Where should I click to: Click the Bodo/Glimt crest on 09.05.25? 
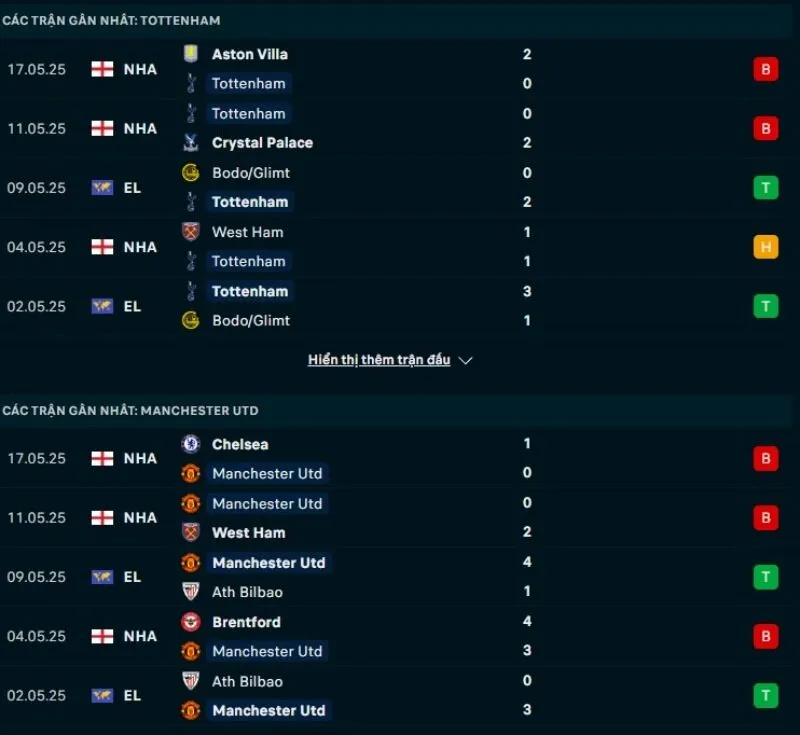pyautogui.click(x=191, y=173)
